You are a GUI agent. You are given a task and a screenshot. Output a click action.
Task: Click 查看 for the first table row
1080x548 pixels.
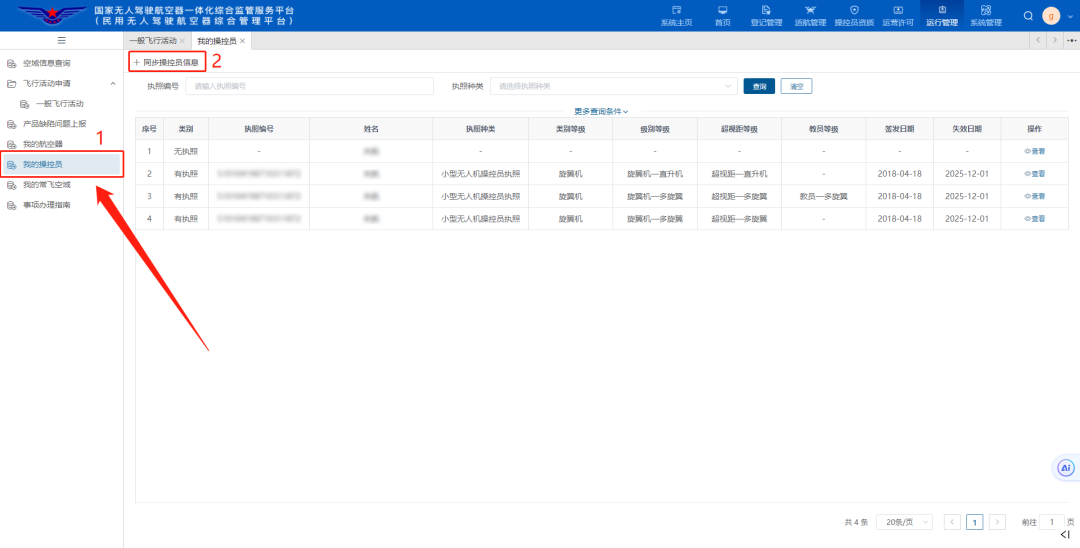[1034, 151]
